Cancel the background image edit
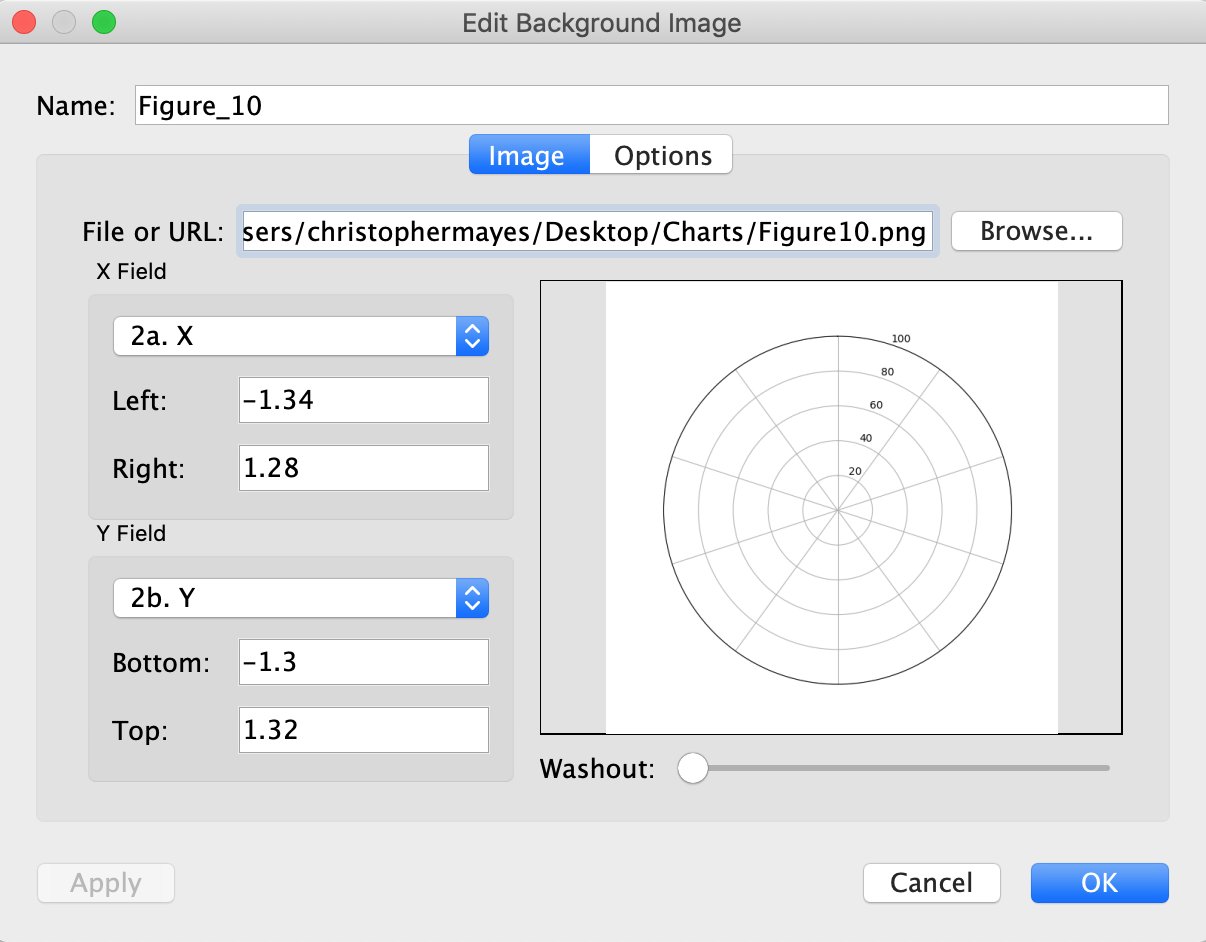This screenshot has width=1206, height=942. pos(931,883)
